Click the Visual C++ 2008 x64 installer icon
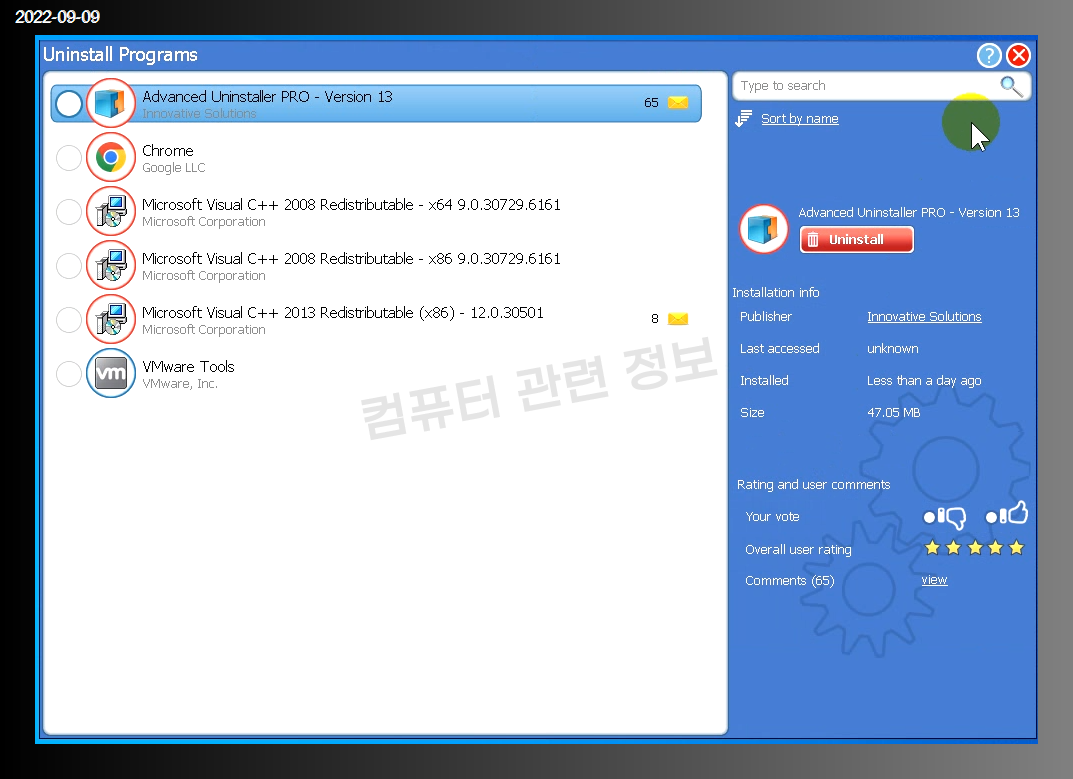The image size is (1073, 779). [x=111, y=212]
